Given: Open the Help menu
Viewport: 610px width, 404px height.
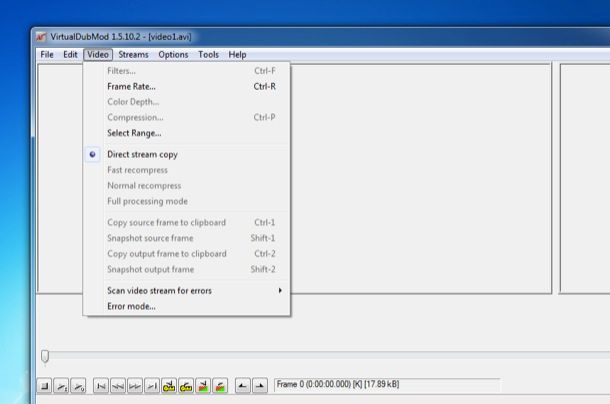Looking at the screenshot, I should coord(237,54).
